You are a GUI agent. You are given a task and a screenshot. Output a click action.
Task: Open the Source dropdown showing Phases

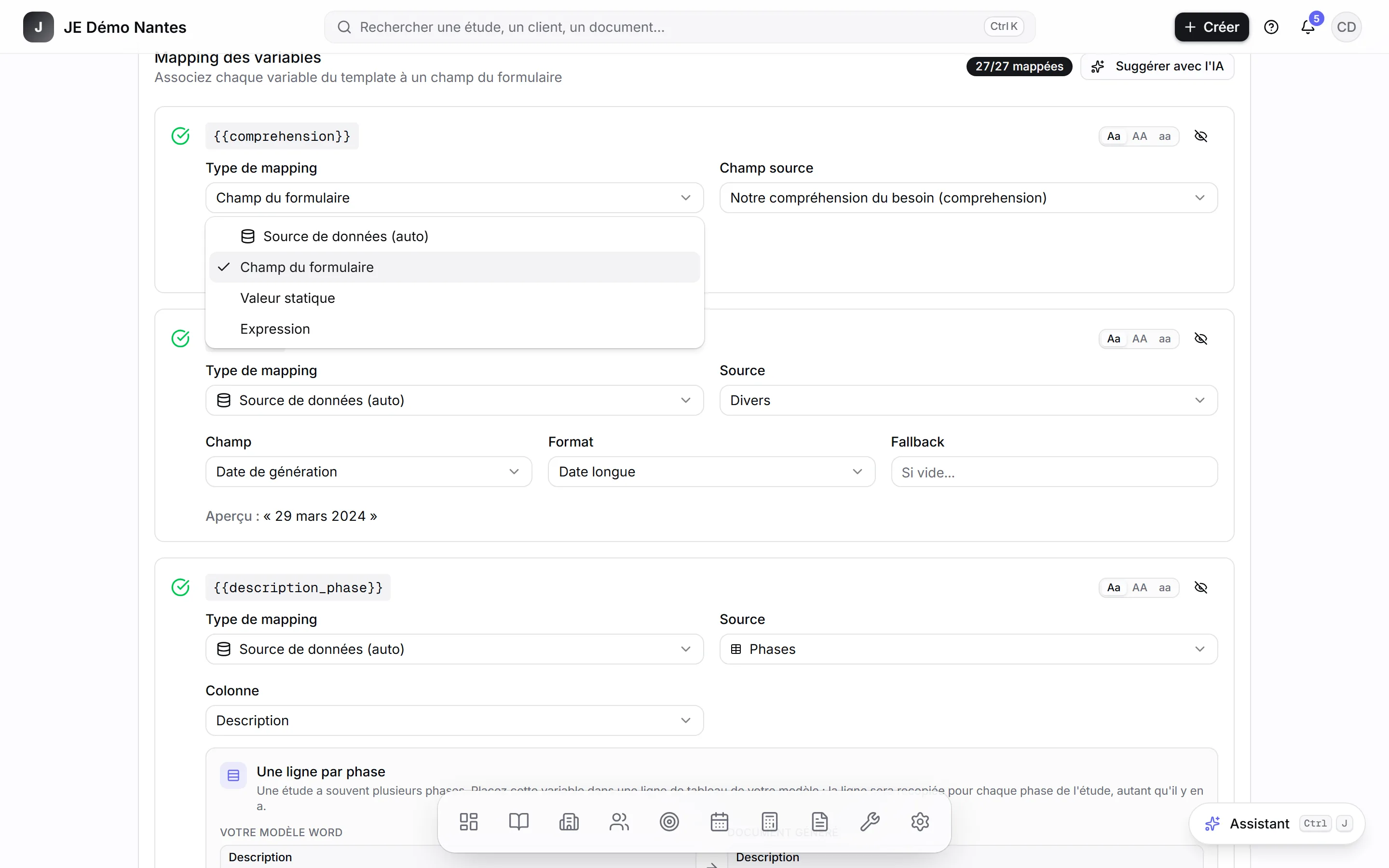pyautogui.click(x=969, y=649)
